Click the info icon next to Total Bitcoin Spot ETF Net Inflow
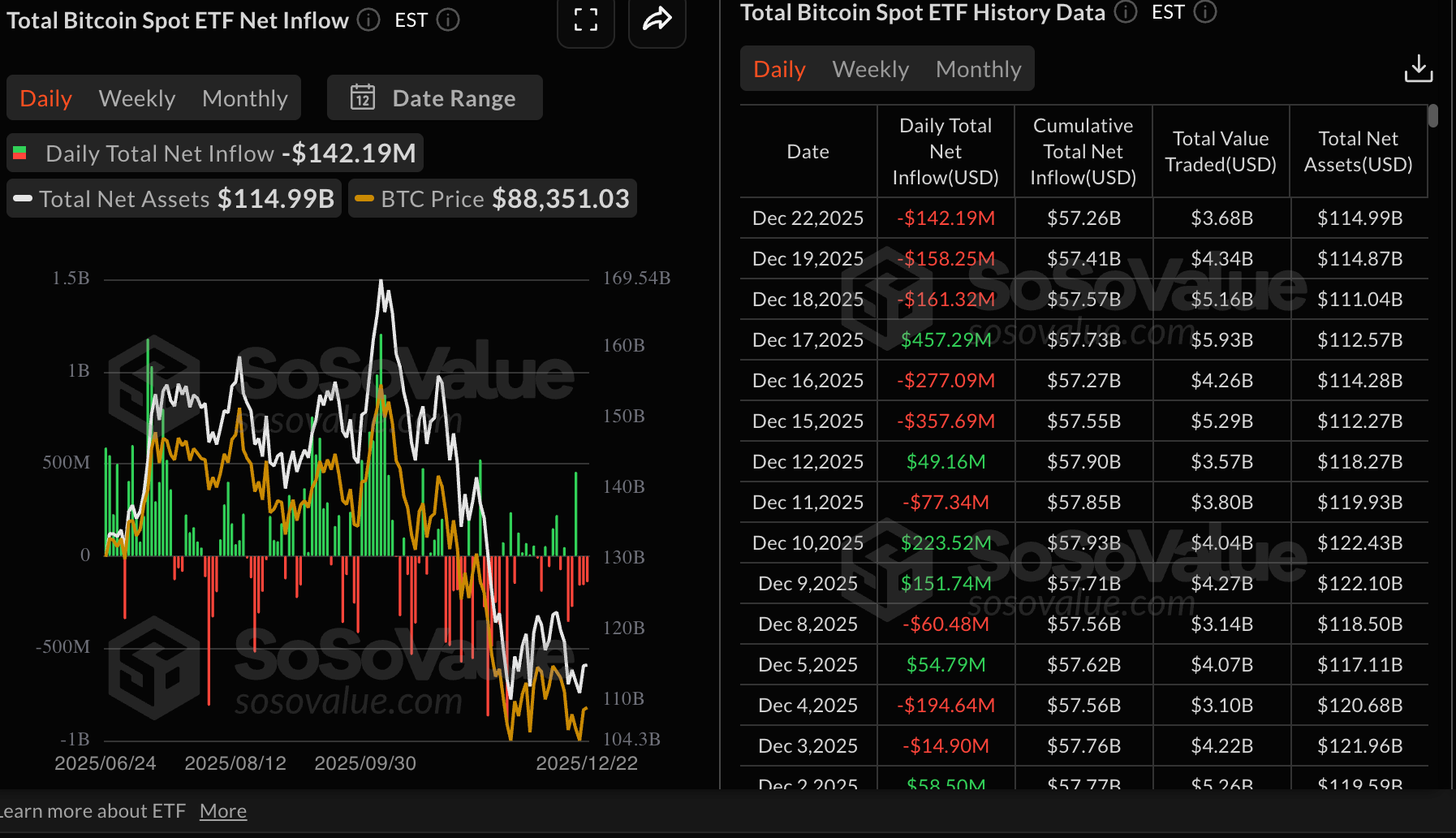 pos(368,20)
